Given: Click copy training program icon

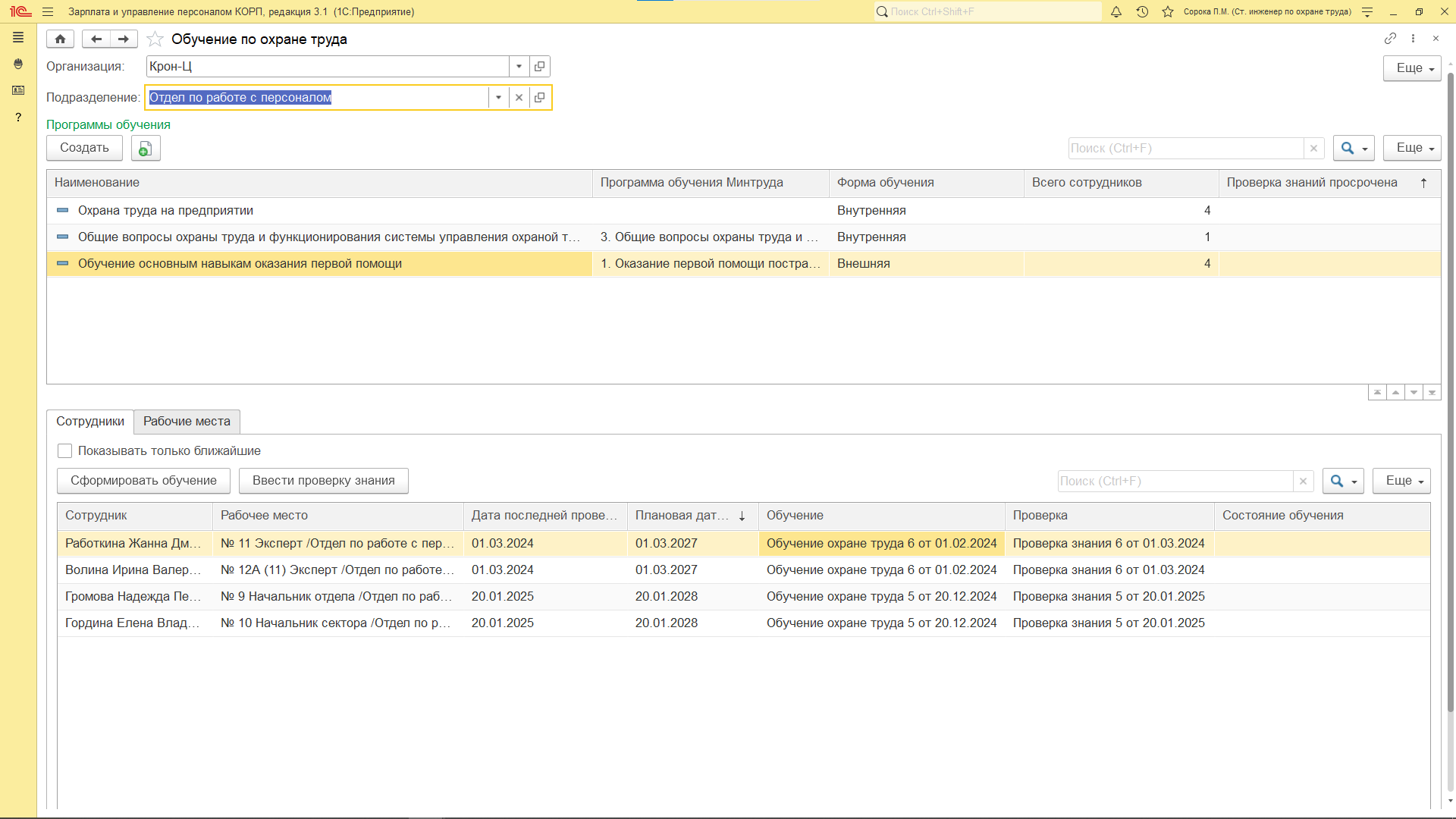Looking at the screenshot, I should [x=145, y=149].
